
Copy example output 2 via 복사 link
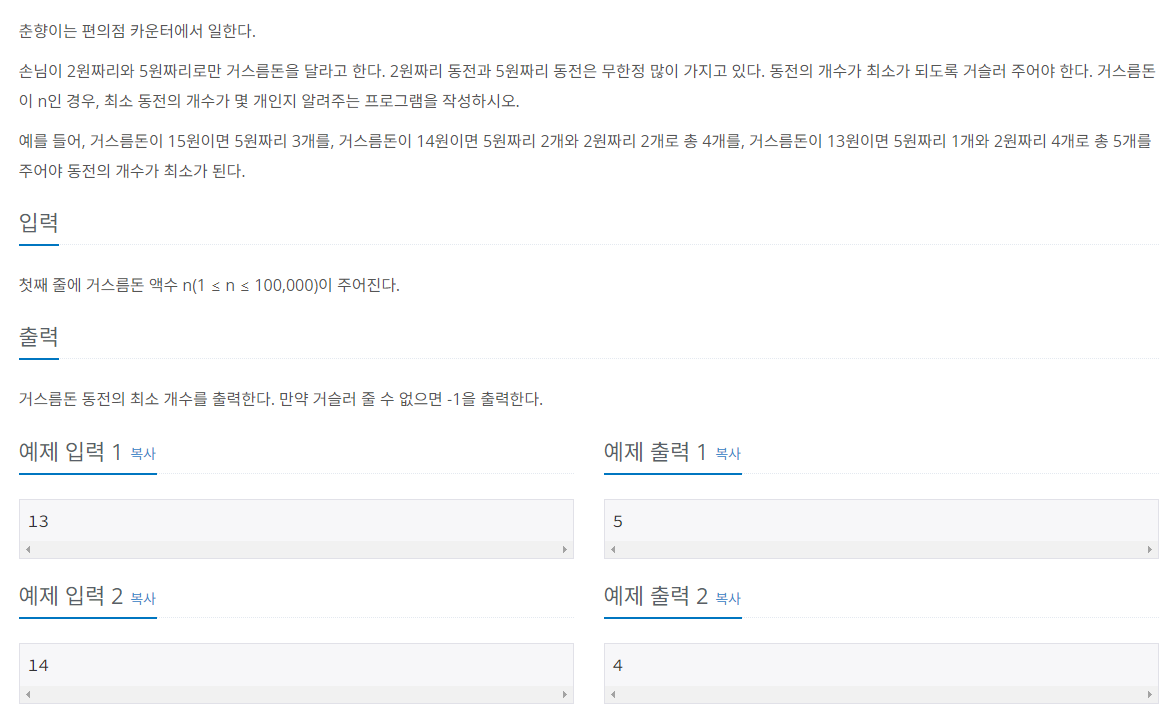click(727, 598)
